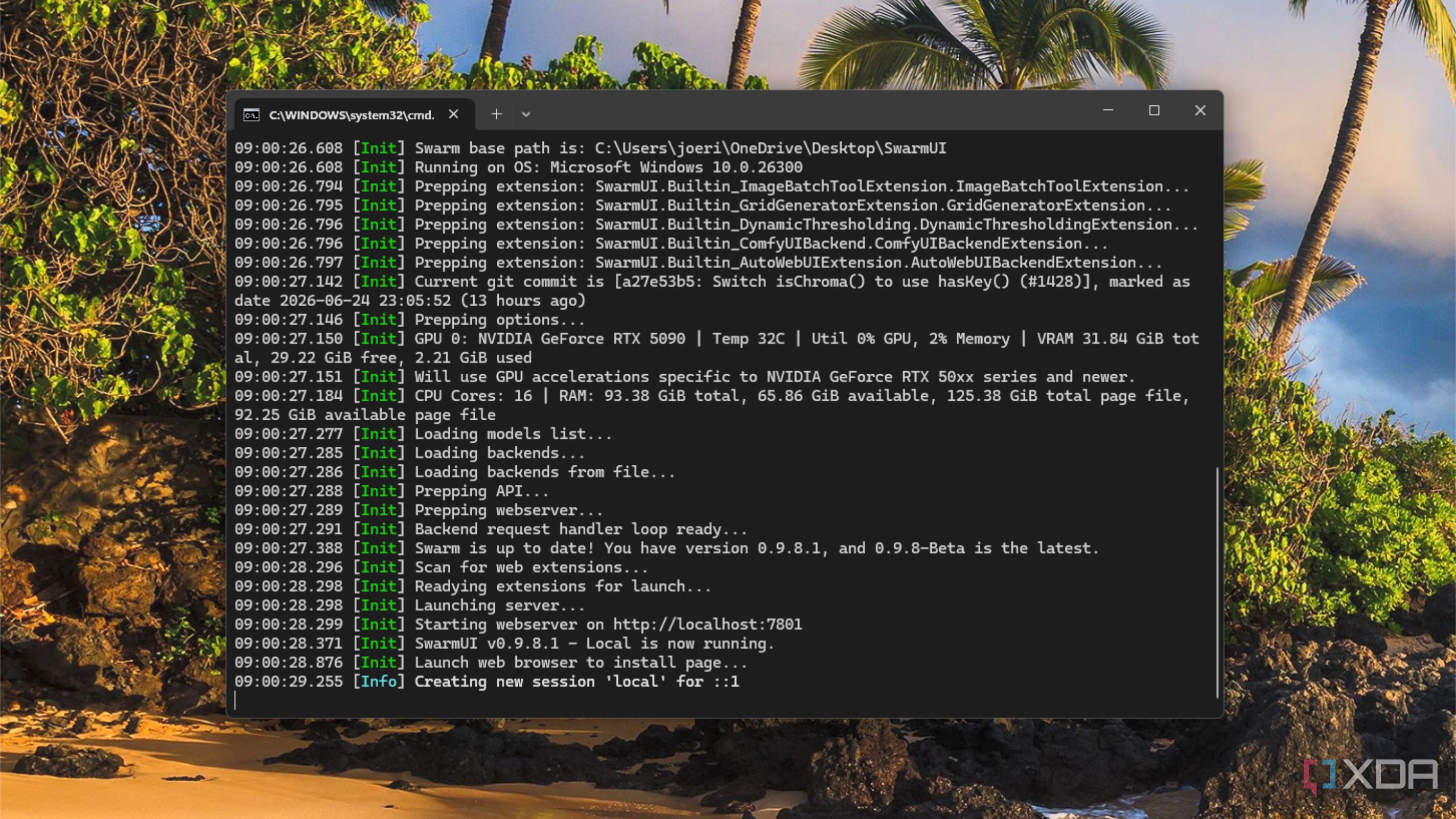
Task: Click 'Scan for web extensions...' line
Action: 441,567
